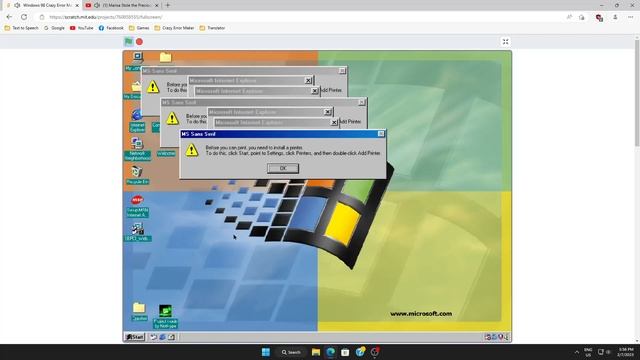Open Microsoft Edge from the taskbar
The image size is (640, 360).
(x=330, y=352)
